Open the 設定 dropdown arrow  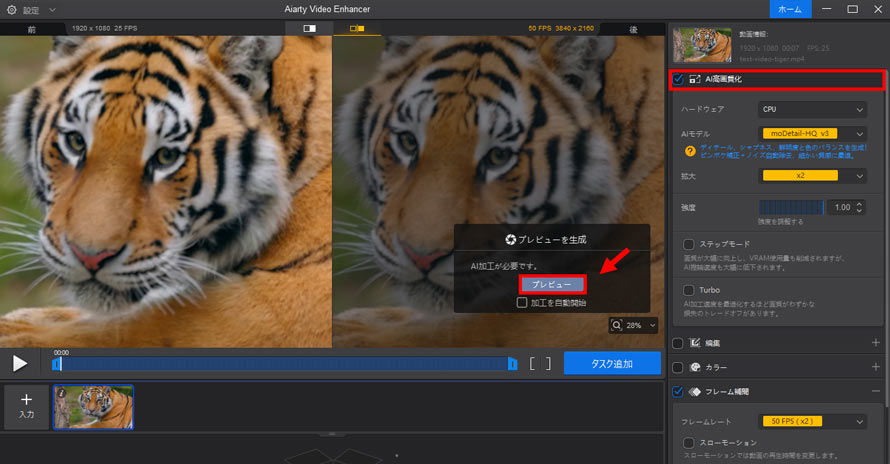coord(52,10)
